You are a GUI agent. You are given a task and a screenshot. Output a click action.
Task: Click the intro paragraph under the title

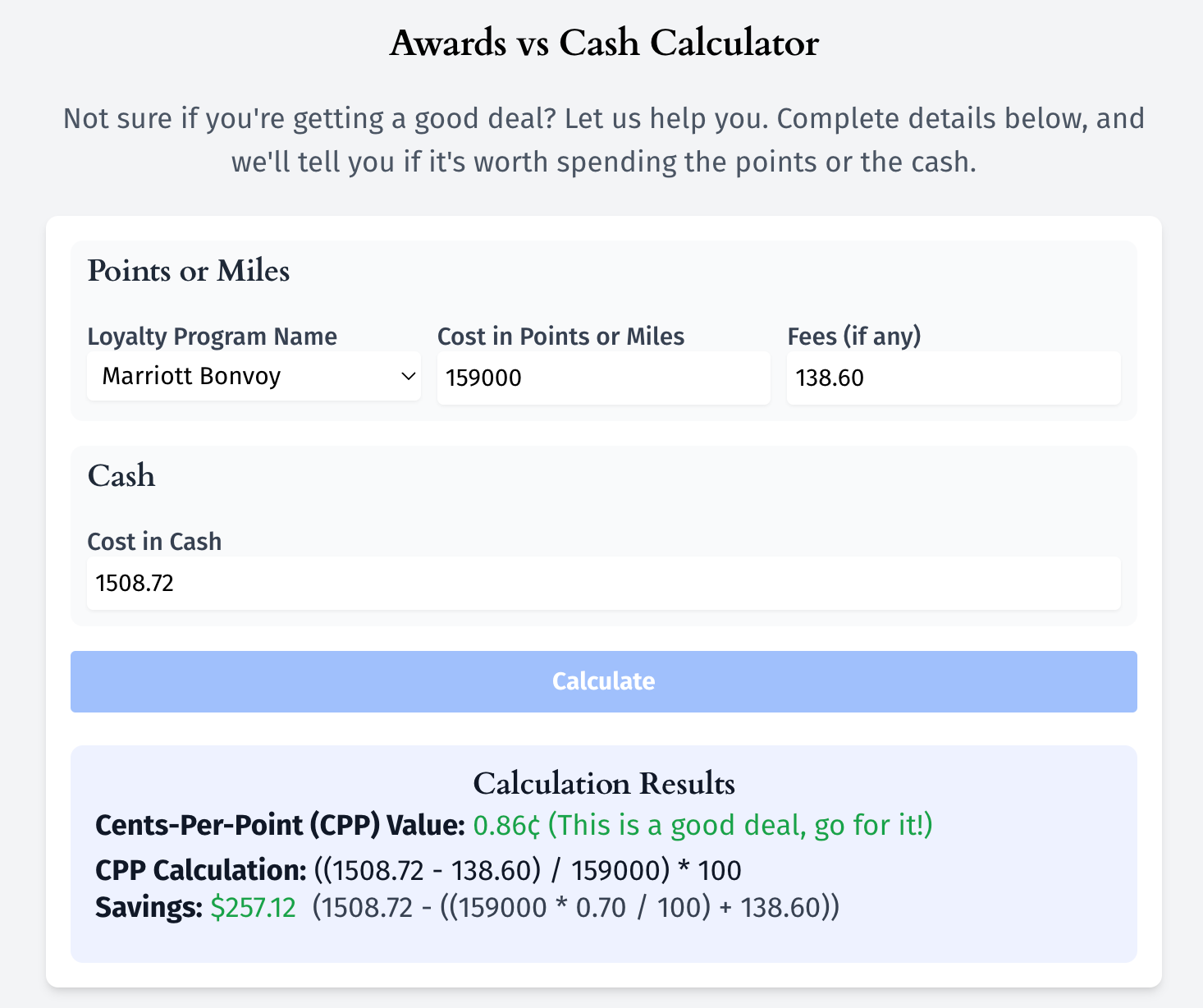point(604,140)
